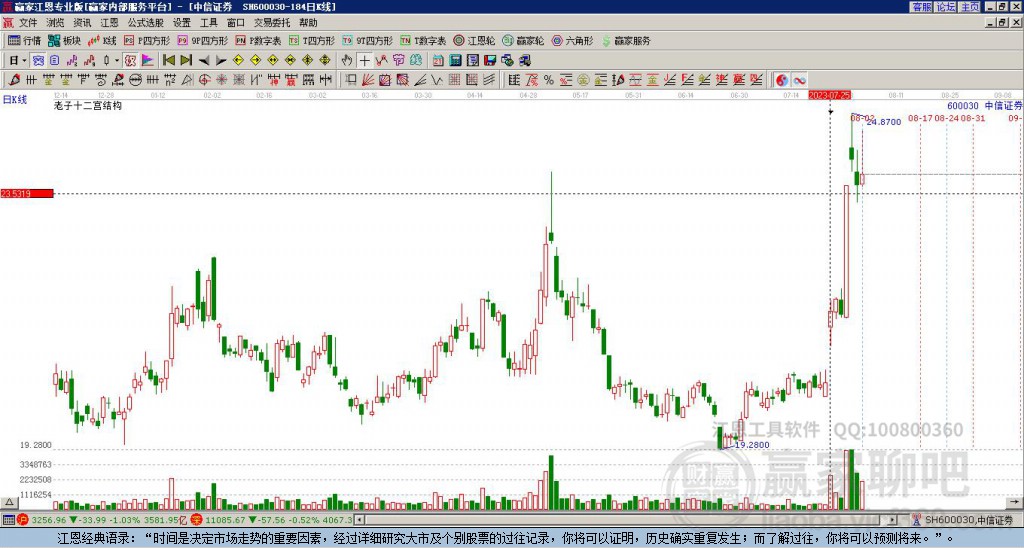Switch to the K线 chart view
The height and width of the screenshot is (548, 1024).
[102, 40]
